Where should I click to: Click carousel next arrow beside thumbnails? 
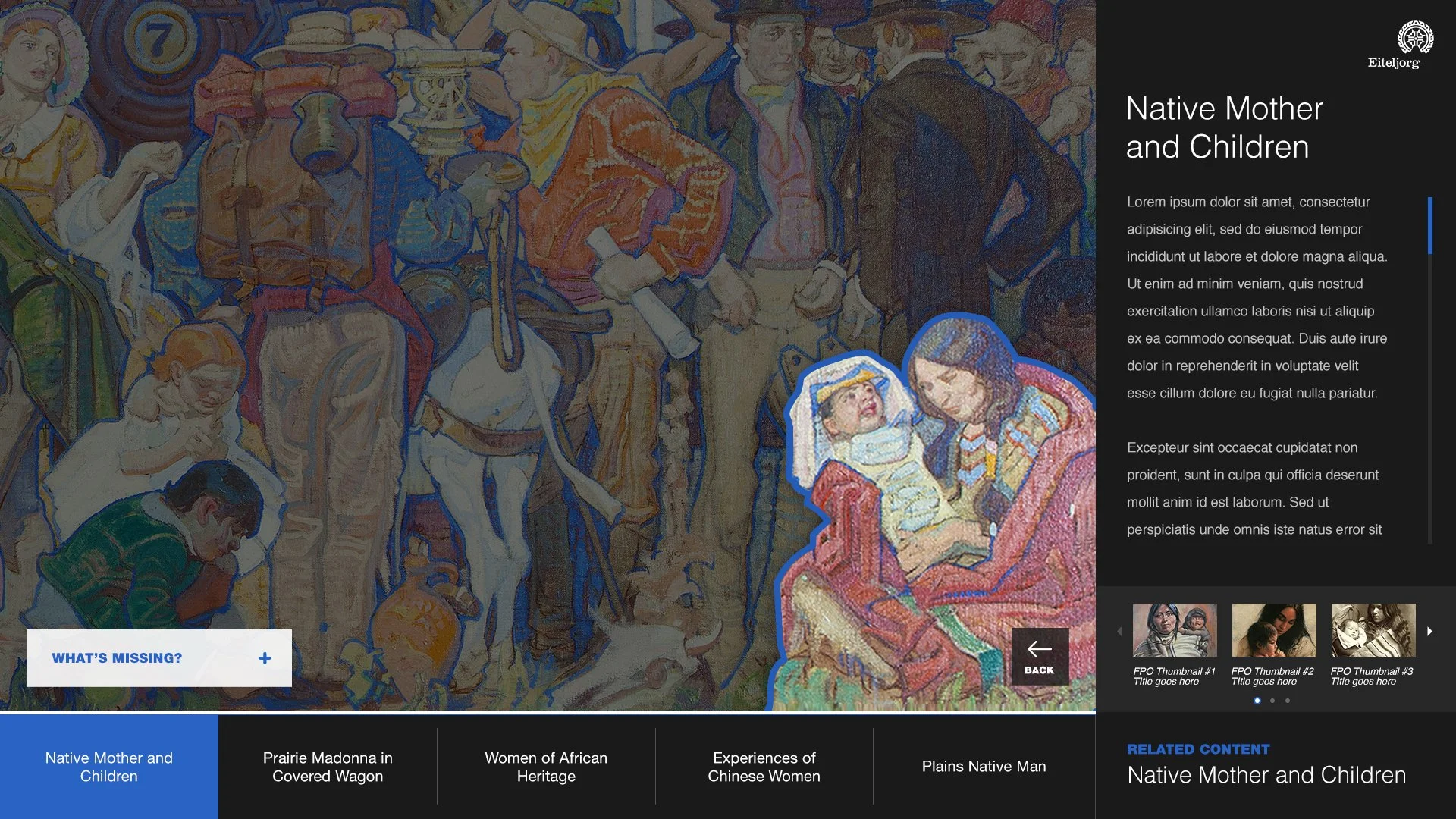tap(1429, 631)
